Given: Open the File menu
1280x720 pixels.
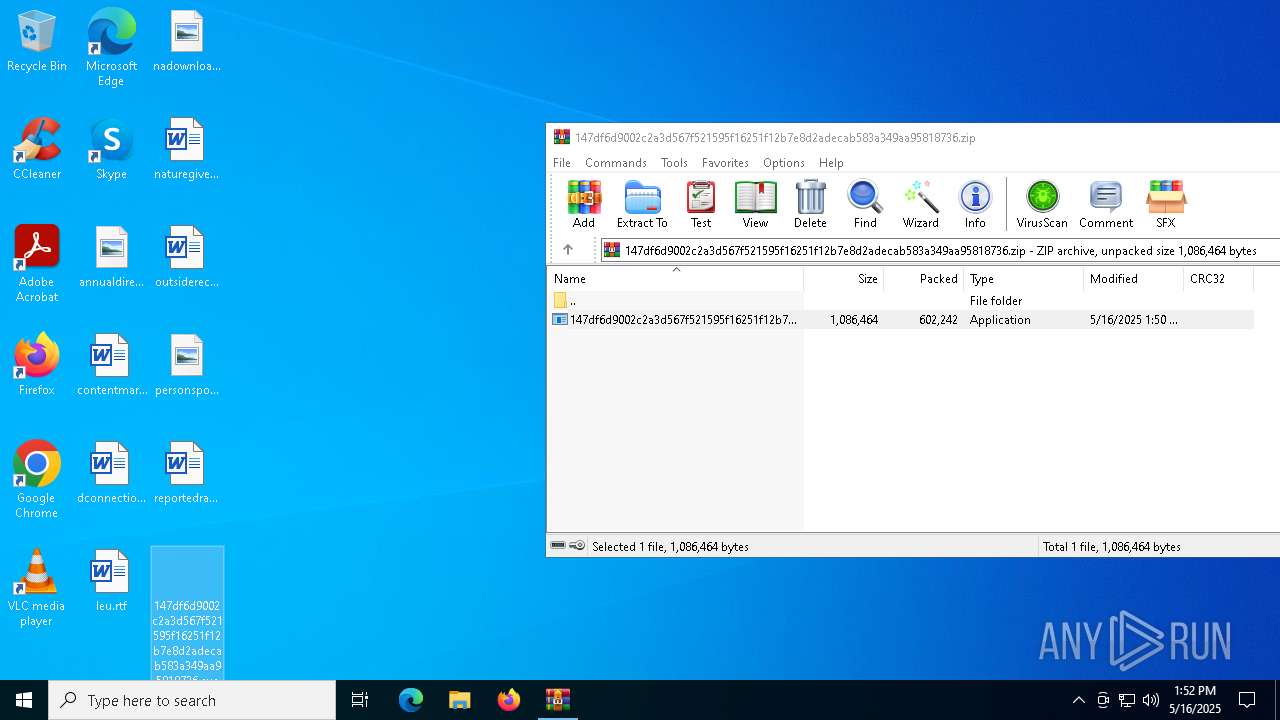Looking at the screenshot, I should pos(562,162).
